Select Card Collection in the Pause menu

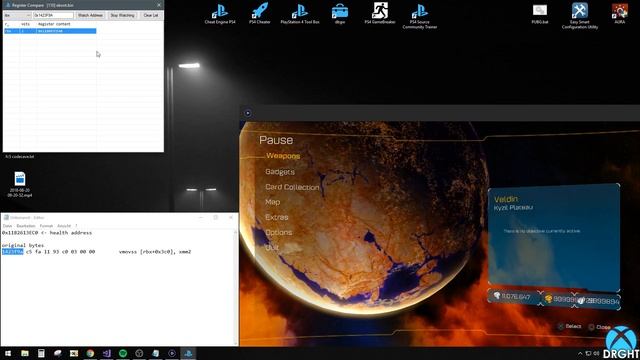pos(292,187)
